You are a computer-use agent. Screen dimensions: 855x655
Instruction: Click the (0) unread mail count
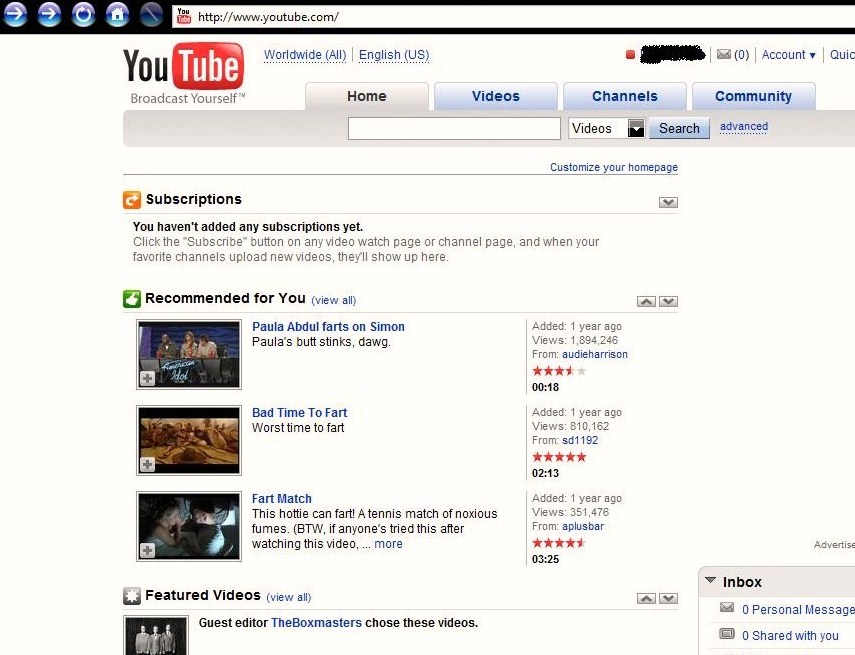[x=741, y=55]
